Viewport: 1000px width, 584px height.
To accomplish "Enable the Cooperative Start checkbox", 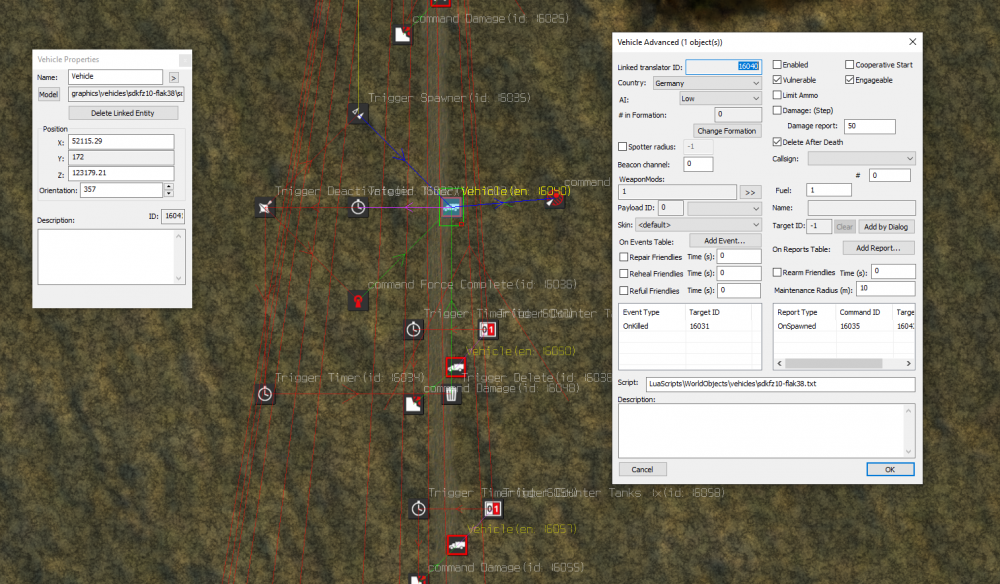I will coord(849,64).
